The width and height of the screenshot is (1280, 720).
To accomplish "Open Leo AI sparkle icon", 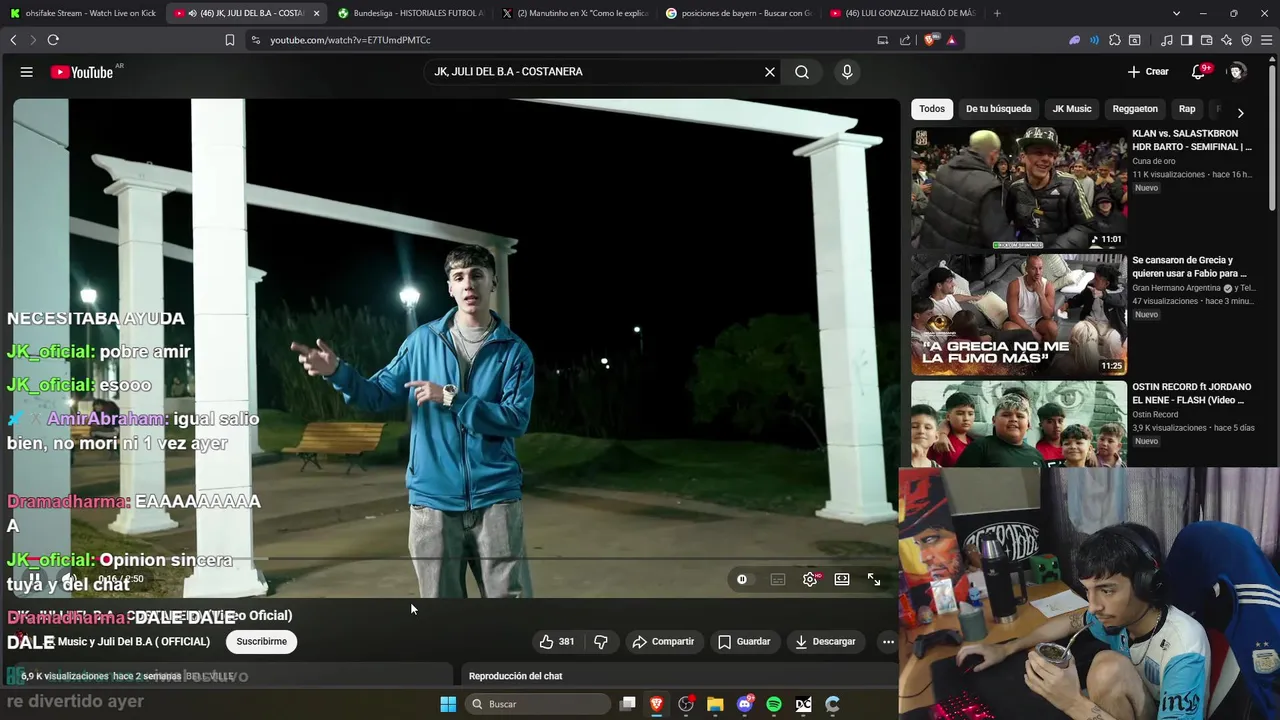I will coord(1226,40).
